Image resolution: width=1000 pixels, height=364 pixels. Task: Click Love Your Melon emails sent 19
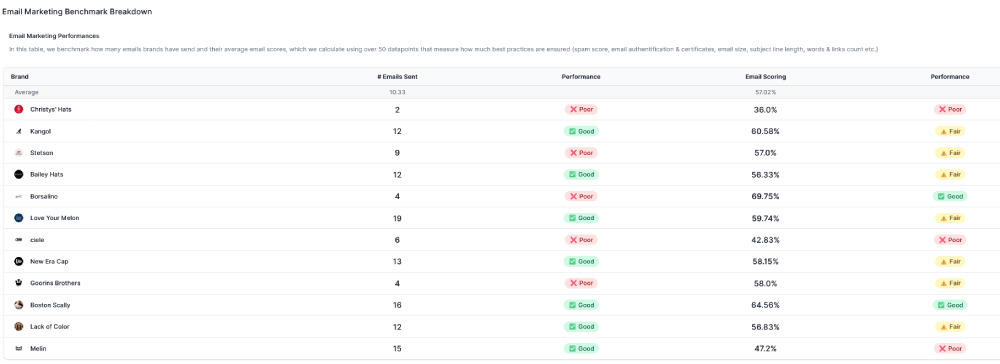point(397,218)
